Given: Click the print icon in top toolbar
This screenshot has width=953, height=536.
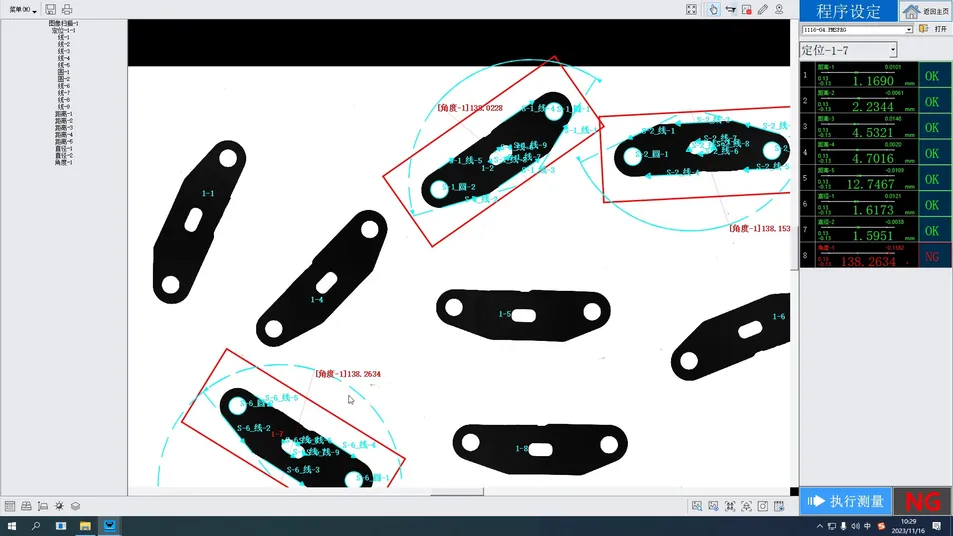Looking at the screenshot, I should (67, 9).
